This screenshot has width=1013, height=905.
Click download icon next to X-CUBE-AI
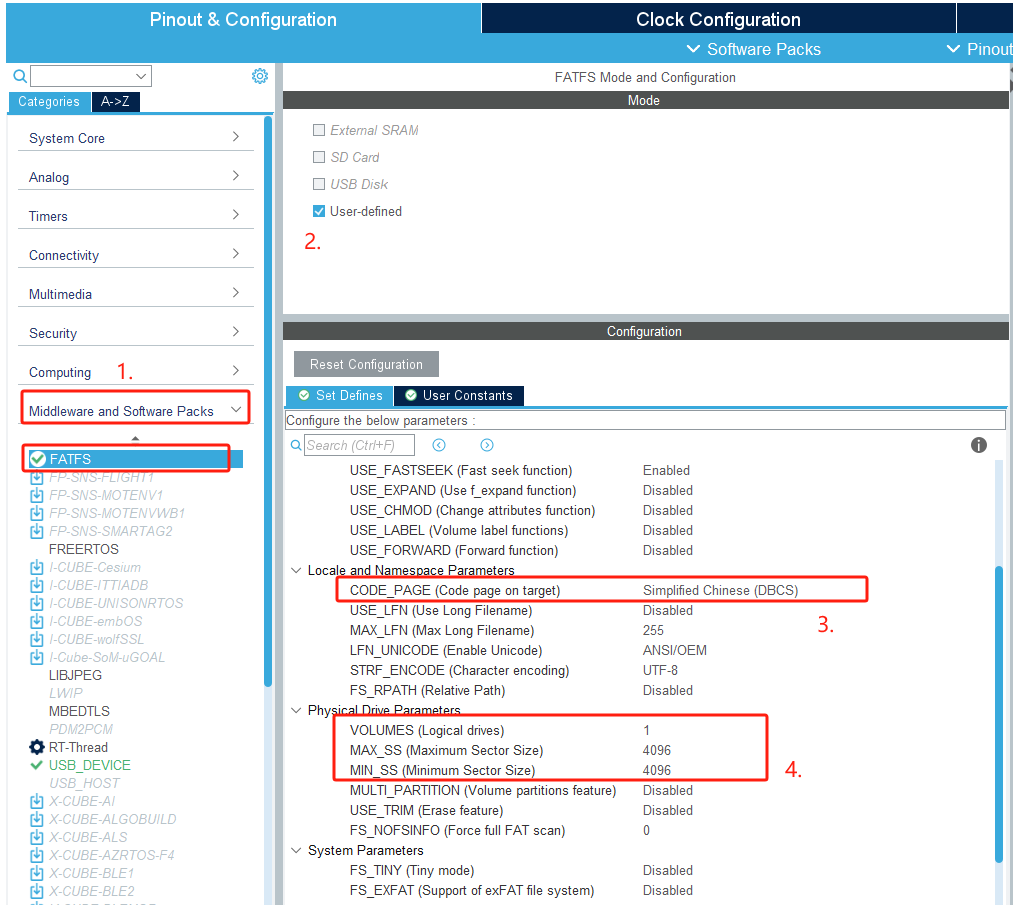click(x=37, y=802)
